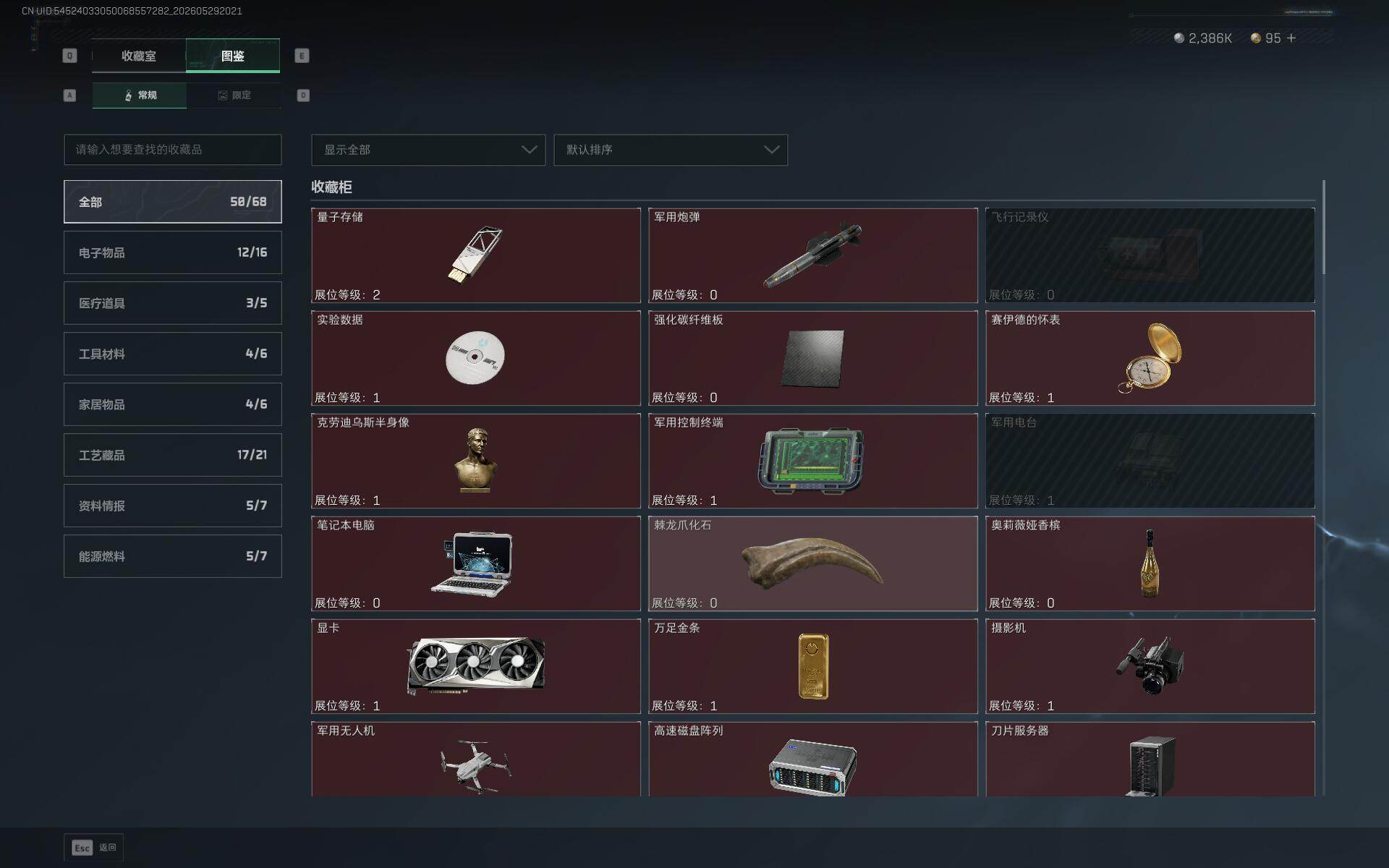Select the 常规 sub-tab
The height and width of the screenshot is (868, 1389).
(x=140, y=95)
